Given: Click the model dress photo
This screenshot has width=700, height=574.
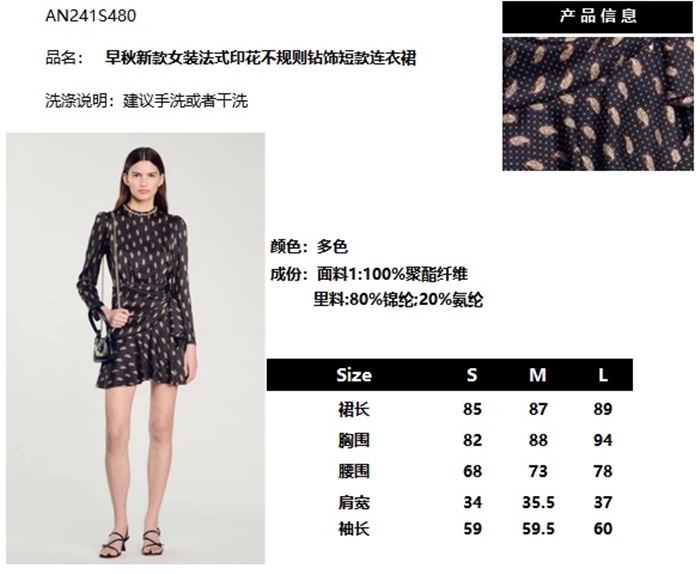Looking at the screenshot, I should 135,349.
